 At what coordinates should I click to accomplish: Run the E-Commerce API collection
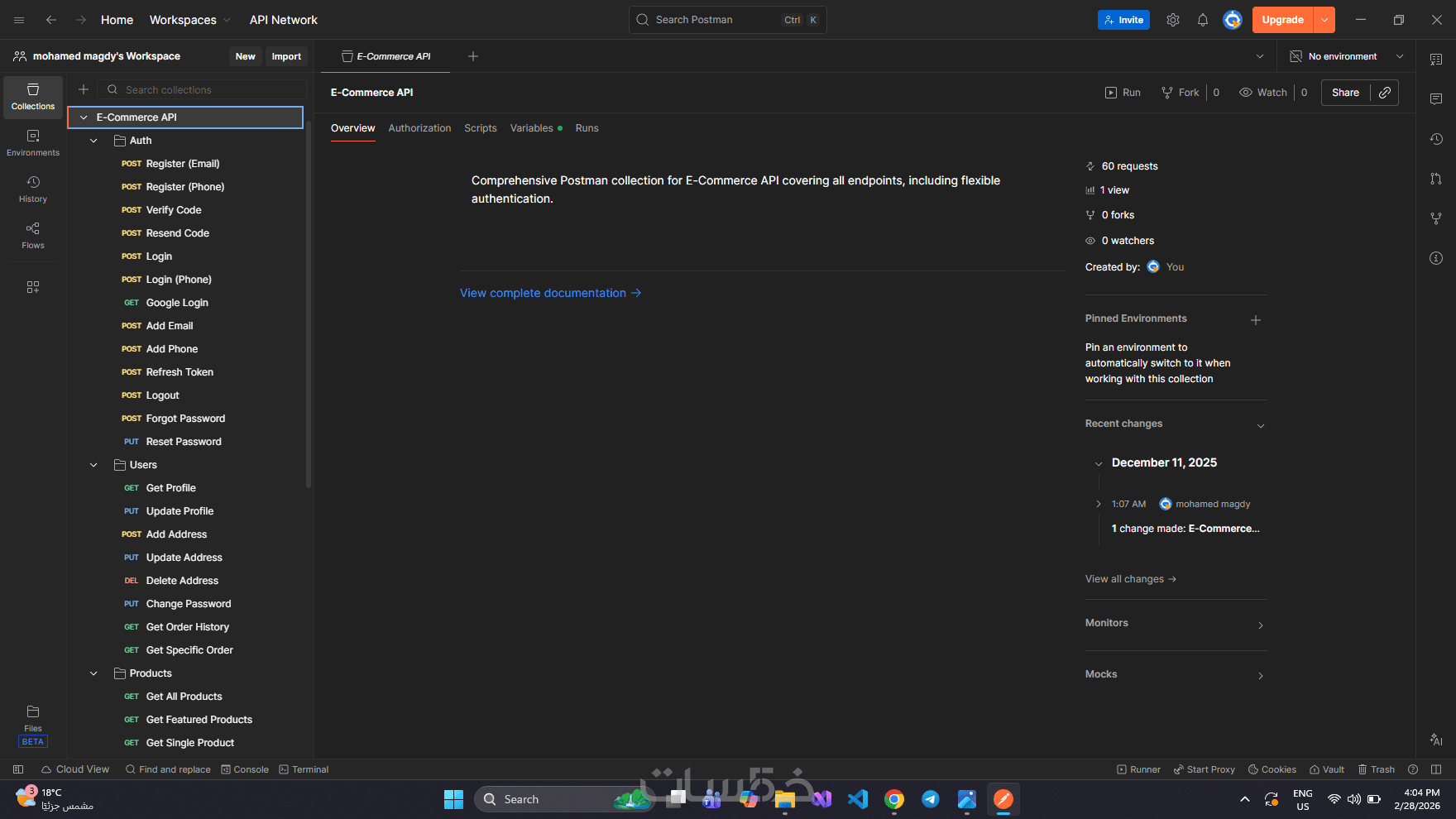[1123, 93]
